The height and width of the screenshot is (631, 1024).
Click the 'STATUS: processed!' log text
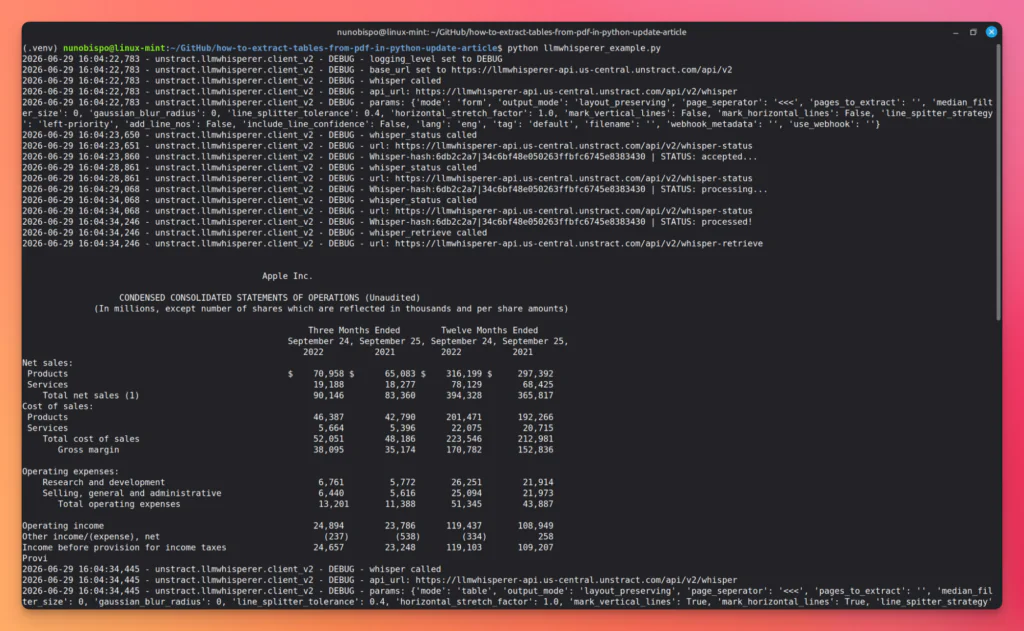pyautogui.click(x=706, y=222)
